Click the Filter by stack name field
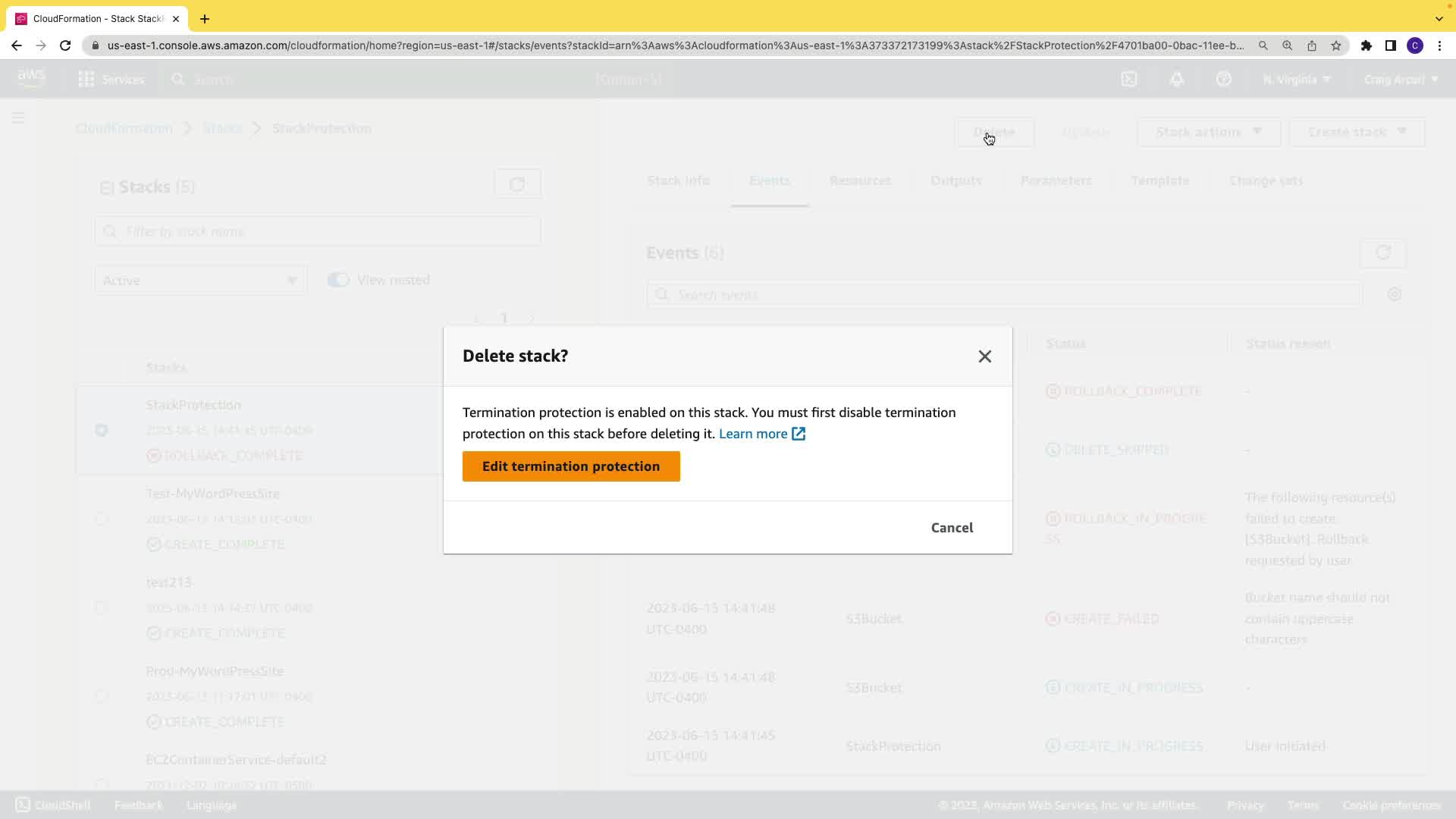 point(318,231)
